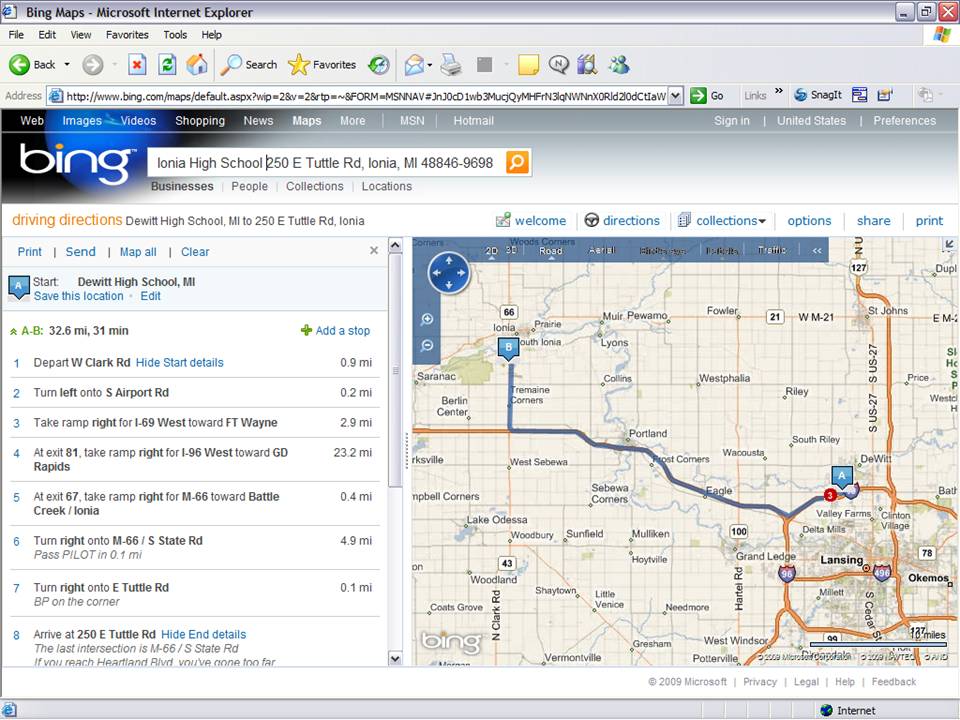The height and width of the screenshot is (720, 960).
Task: Close the driving directions panel
Action: (374, 250)
